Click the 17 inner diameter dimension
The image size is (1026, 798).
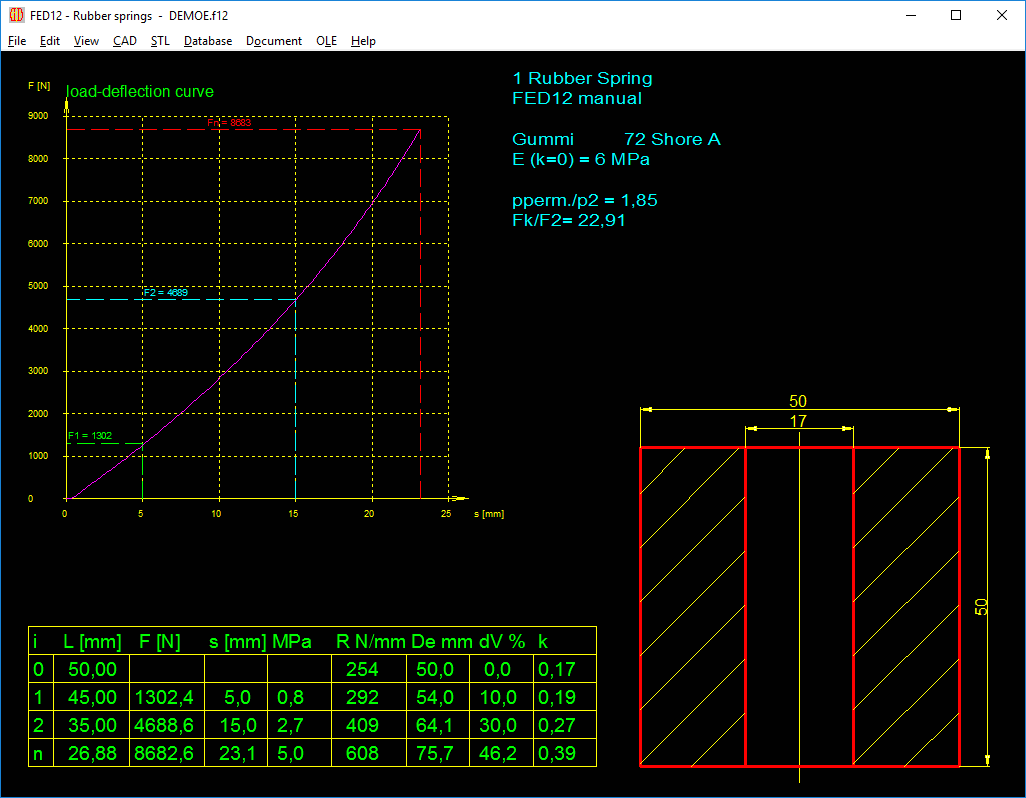798,422
